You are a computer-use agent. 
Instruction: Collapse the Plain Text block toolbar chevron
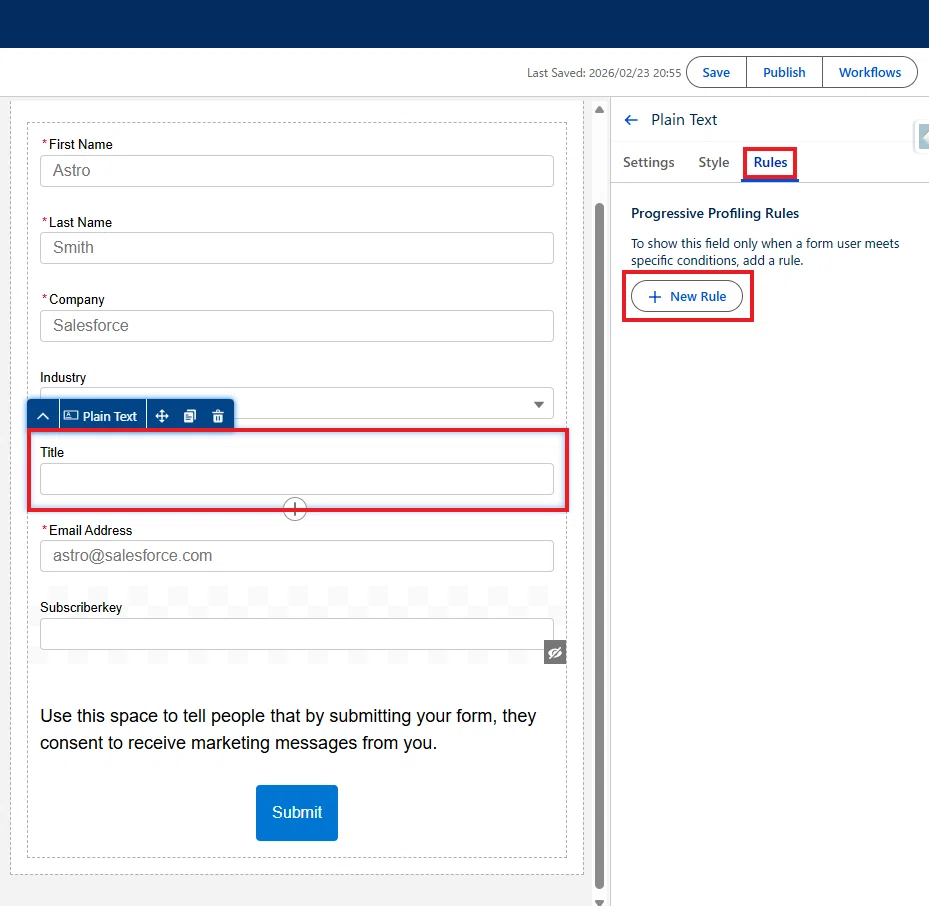coord(43,416)
